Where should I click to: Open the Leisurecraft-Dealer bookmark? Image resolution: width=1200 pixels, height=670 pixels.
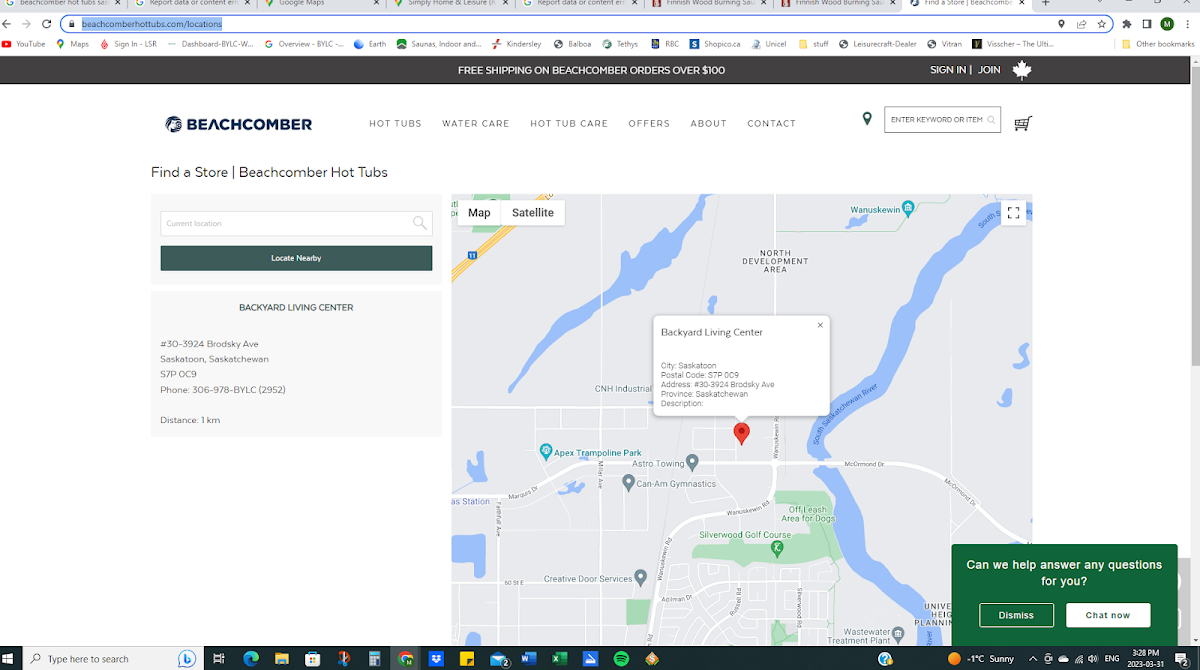[x=878, y=44]
